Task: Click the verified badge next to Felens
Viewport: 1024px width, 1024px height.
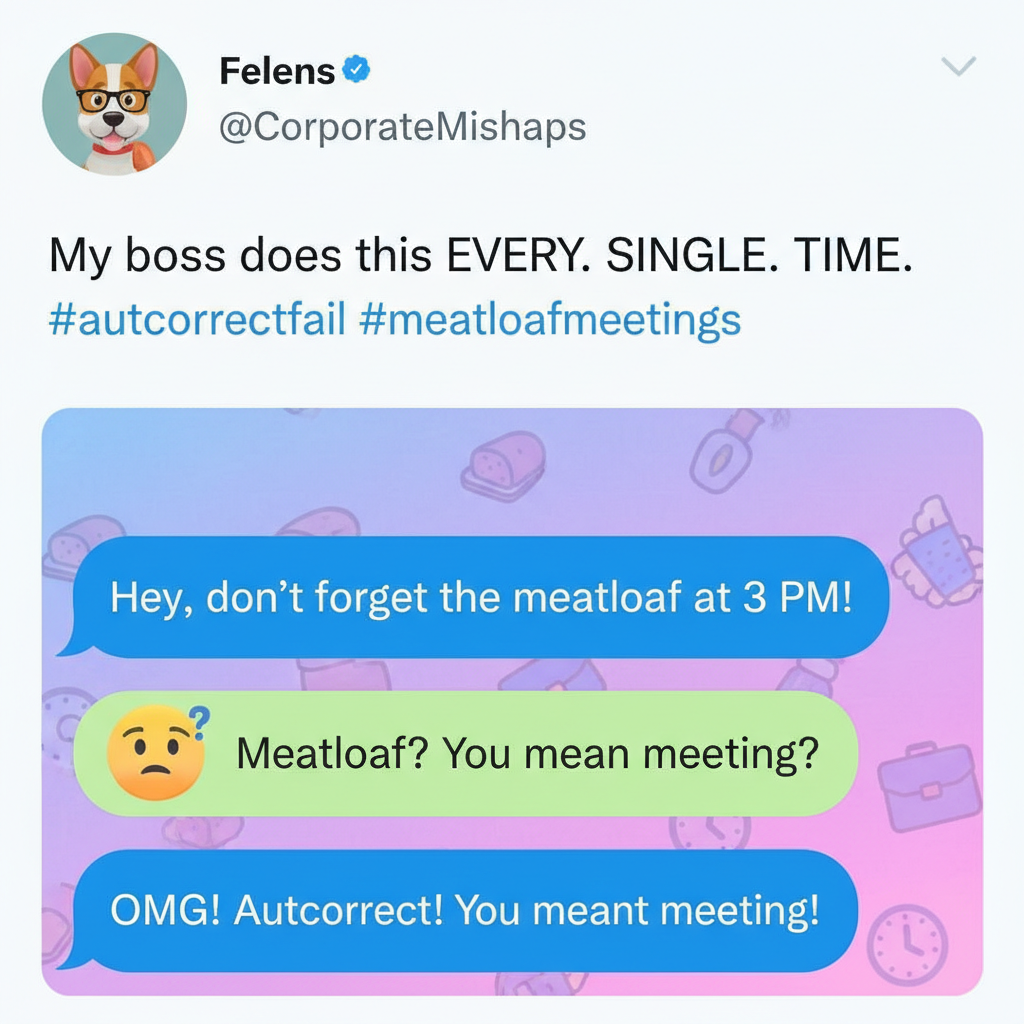Action: (358, 70)
